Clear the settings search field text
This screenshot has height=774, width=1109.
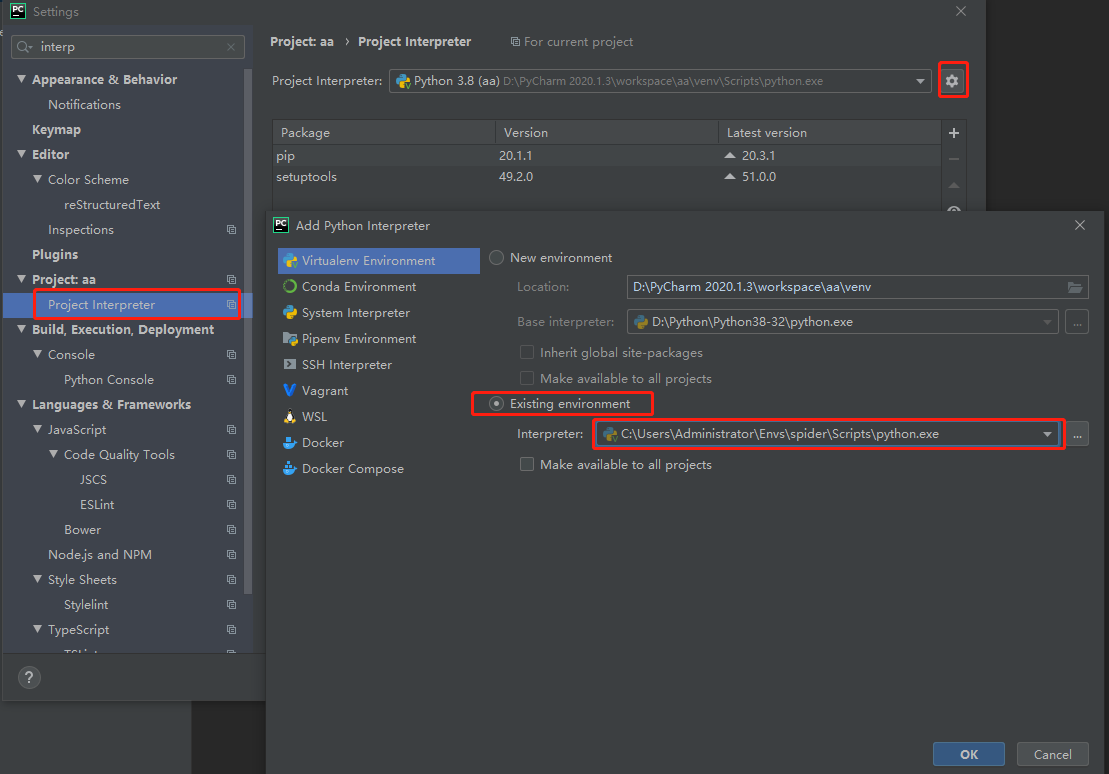click(x=231, y=47)
